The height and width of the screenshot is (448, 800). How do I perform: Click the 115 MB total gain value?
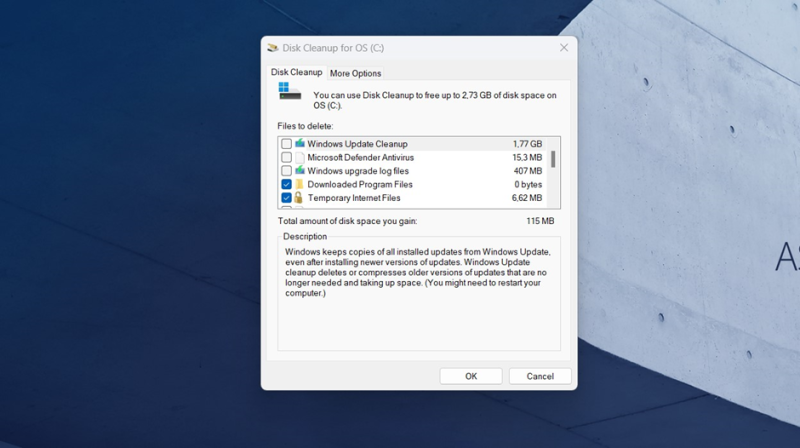tap(540, 221)
